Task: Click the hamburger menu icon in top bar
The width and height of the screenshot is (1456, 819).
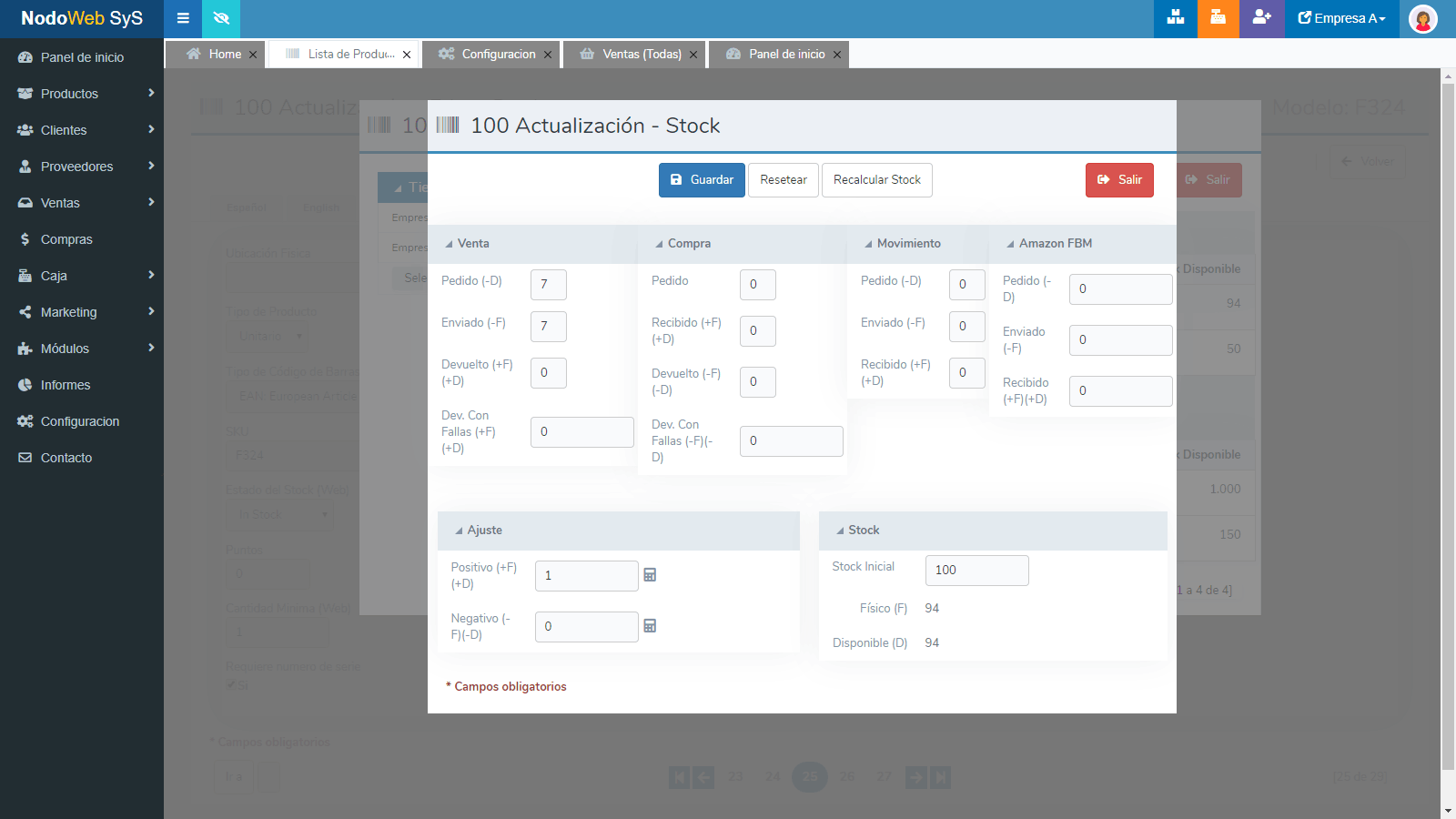Action: point(183,18)
